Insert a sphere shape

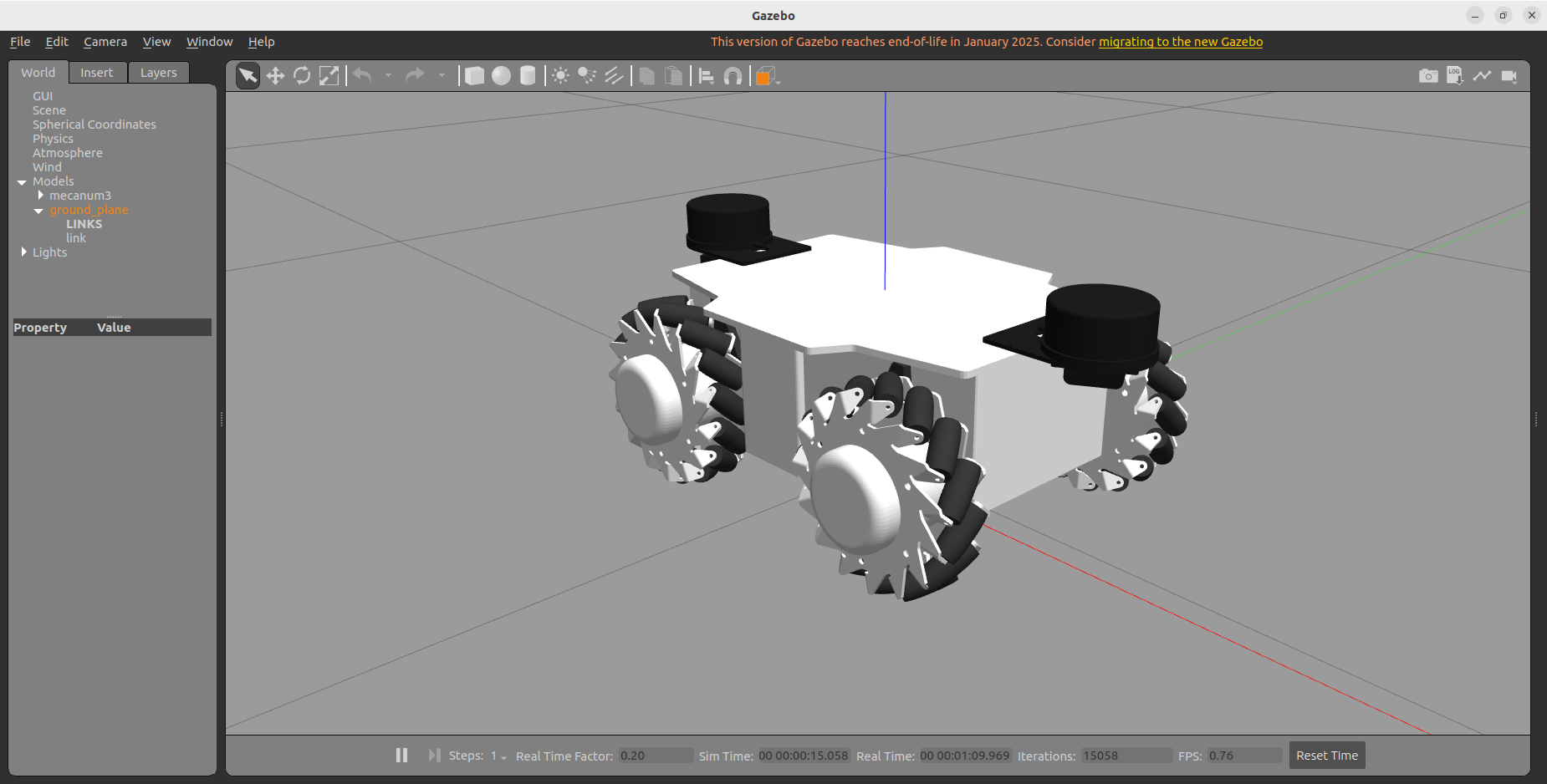coord(501,76)
